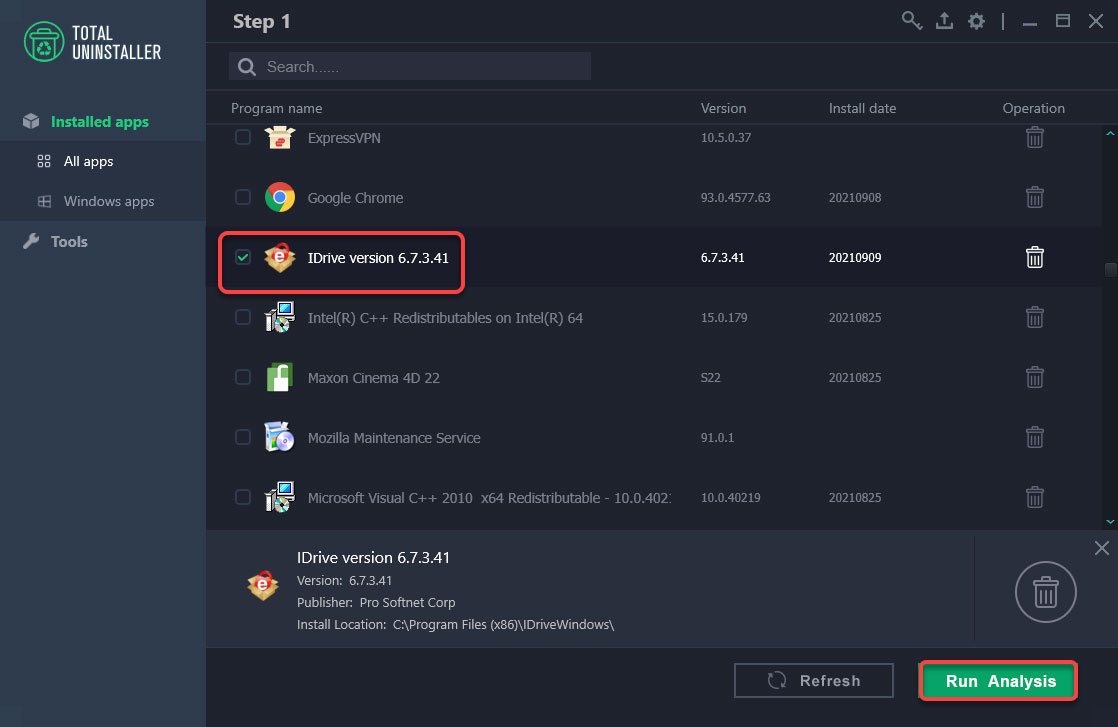The height and width of the screenshot is (727, 1118).
Task: Sort by Program name column header
Action: (276, 108)
